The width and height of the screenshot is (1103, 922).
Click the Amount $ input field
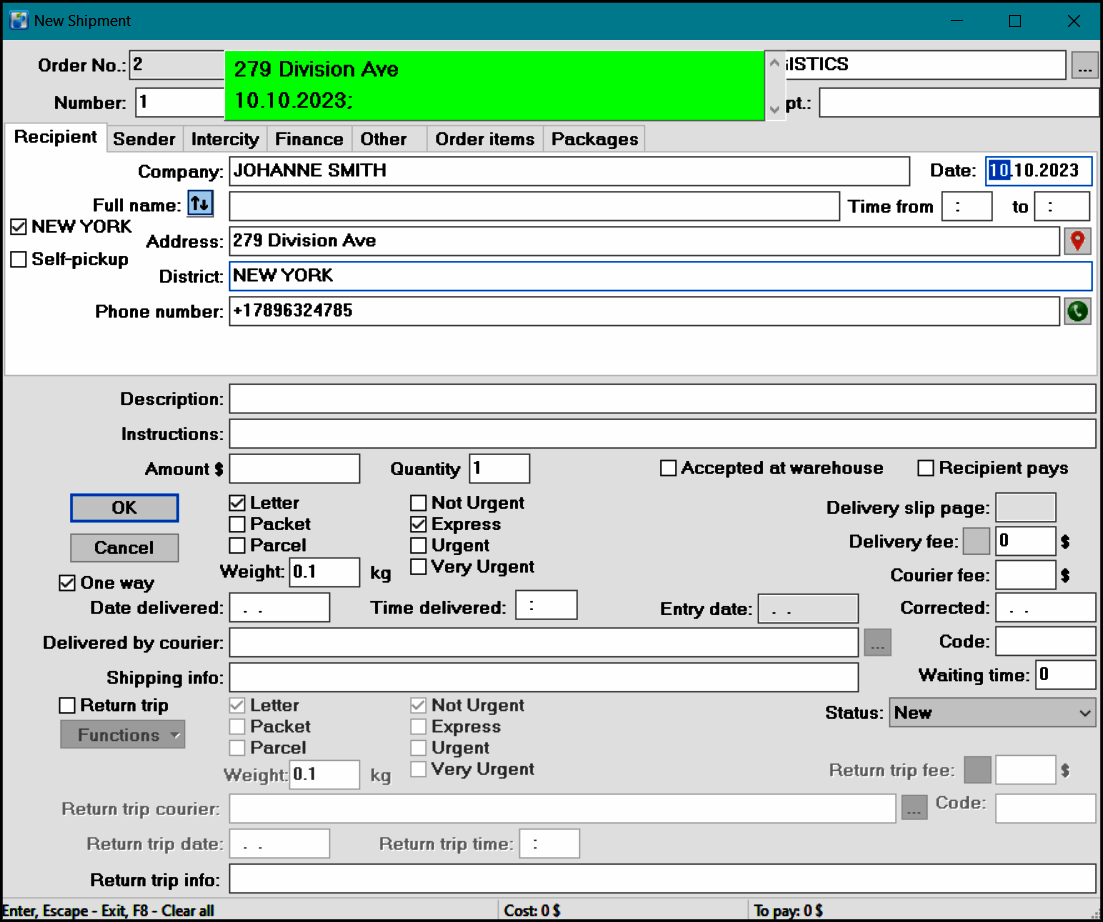(294, 469)
